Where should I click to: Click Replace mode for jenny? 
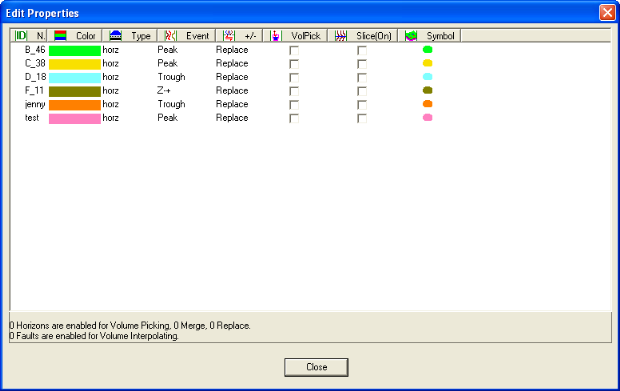click(232, 104)
